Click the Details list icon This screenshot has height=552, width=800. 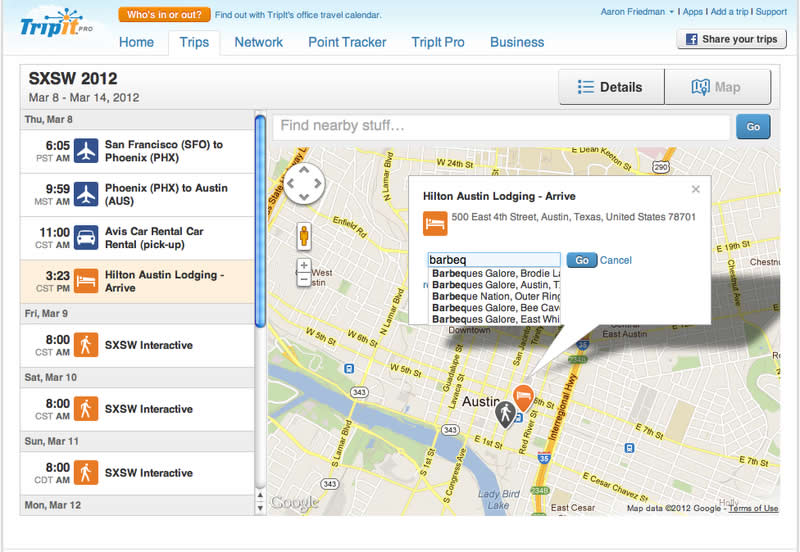586,87
